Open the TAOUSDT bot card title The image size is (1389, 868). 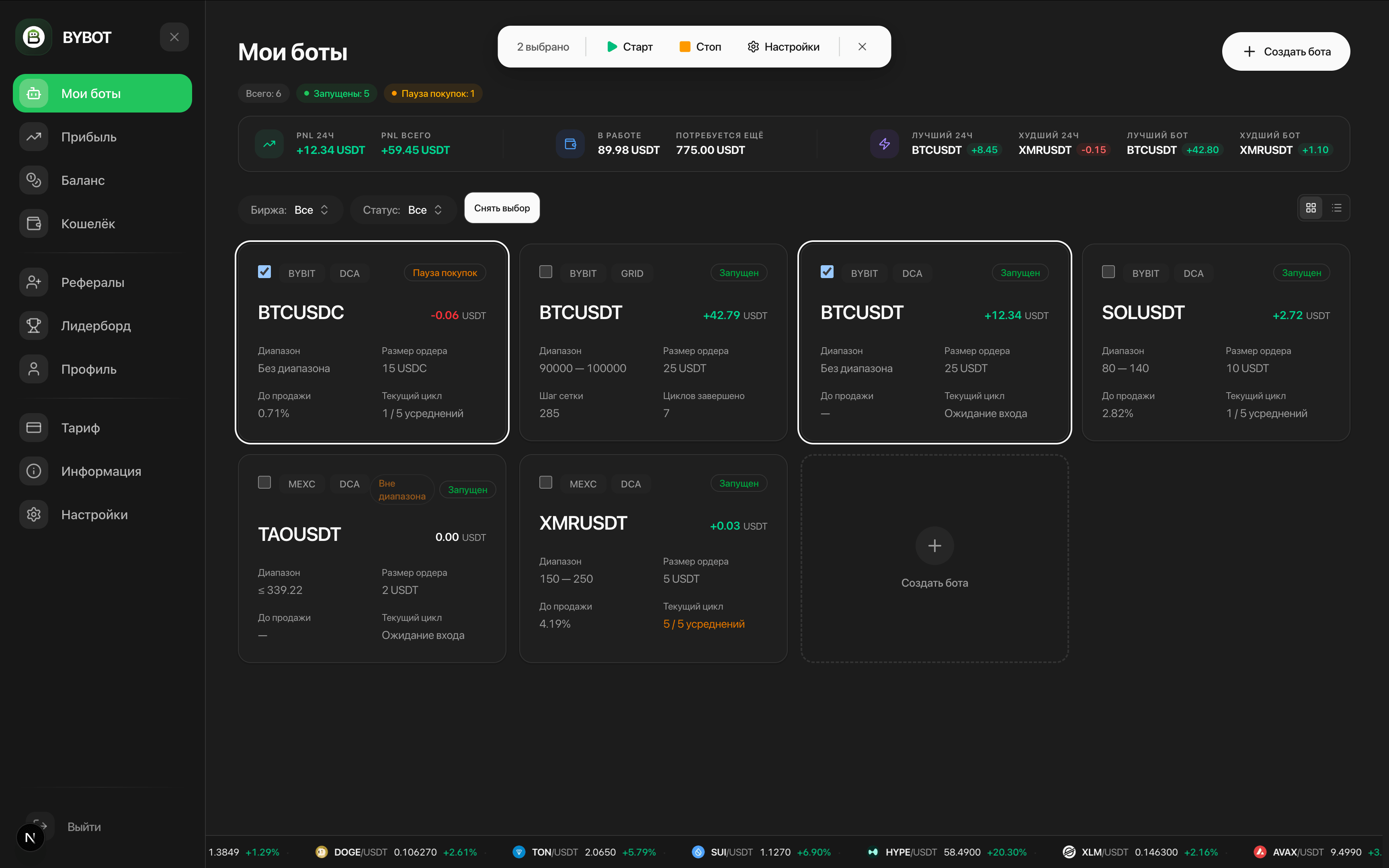click(299, 534)
